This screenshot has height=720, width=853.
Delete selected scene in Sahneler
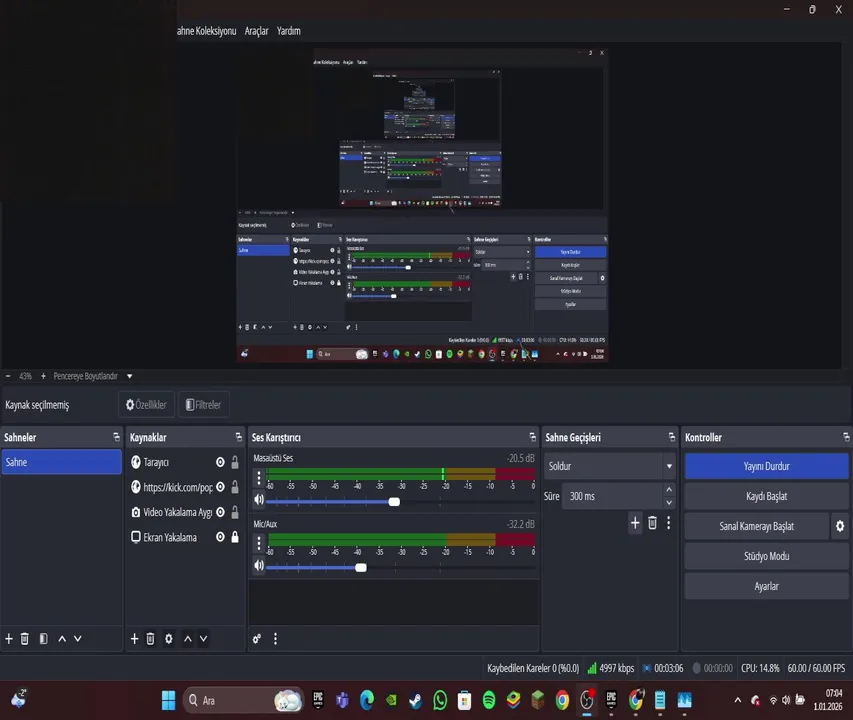pos(24,638)
